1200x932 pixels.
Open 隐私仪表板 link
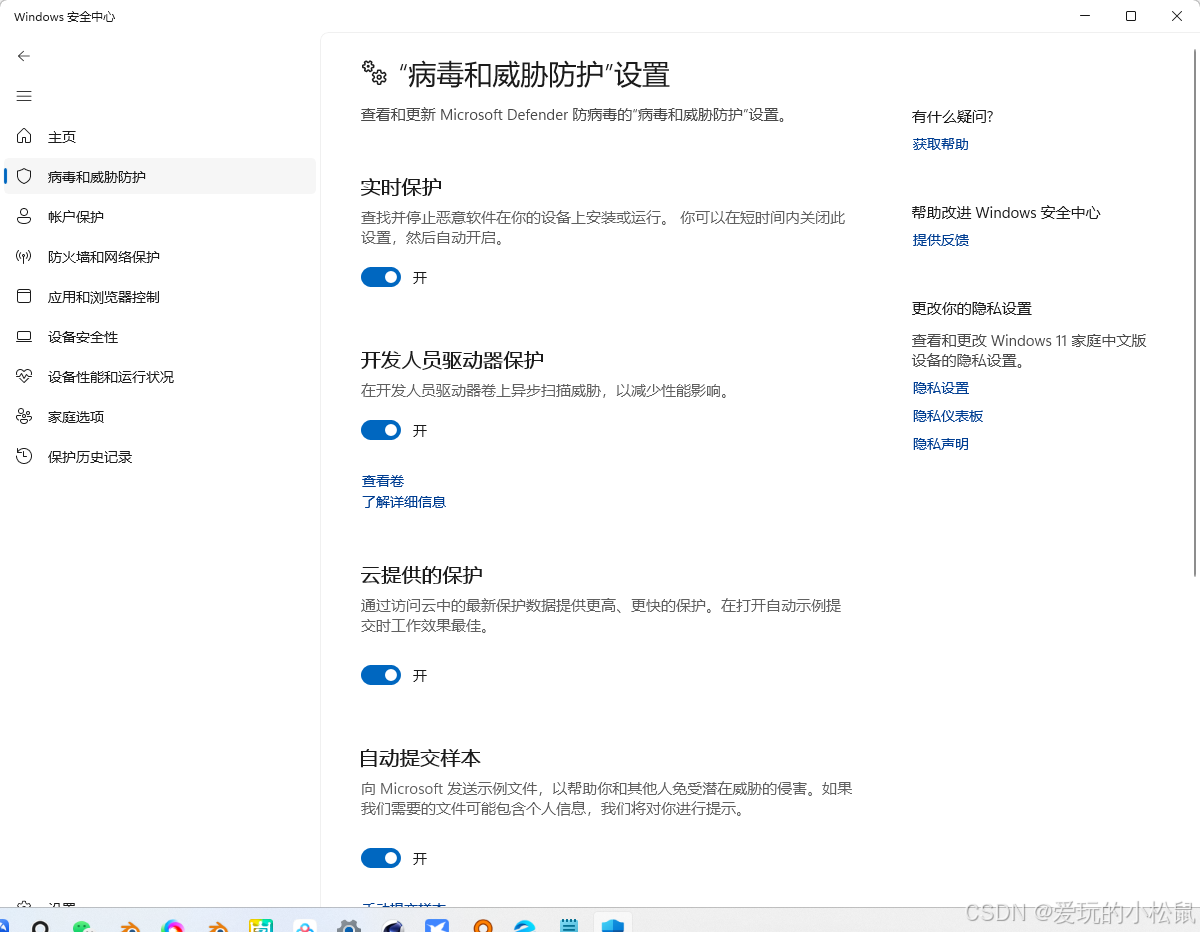pos(947,416)
